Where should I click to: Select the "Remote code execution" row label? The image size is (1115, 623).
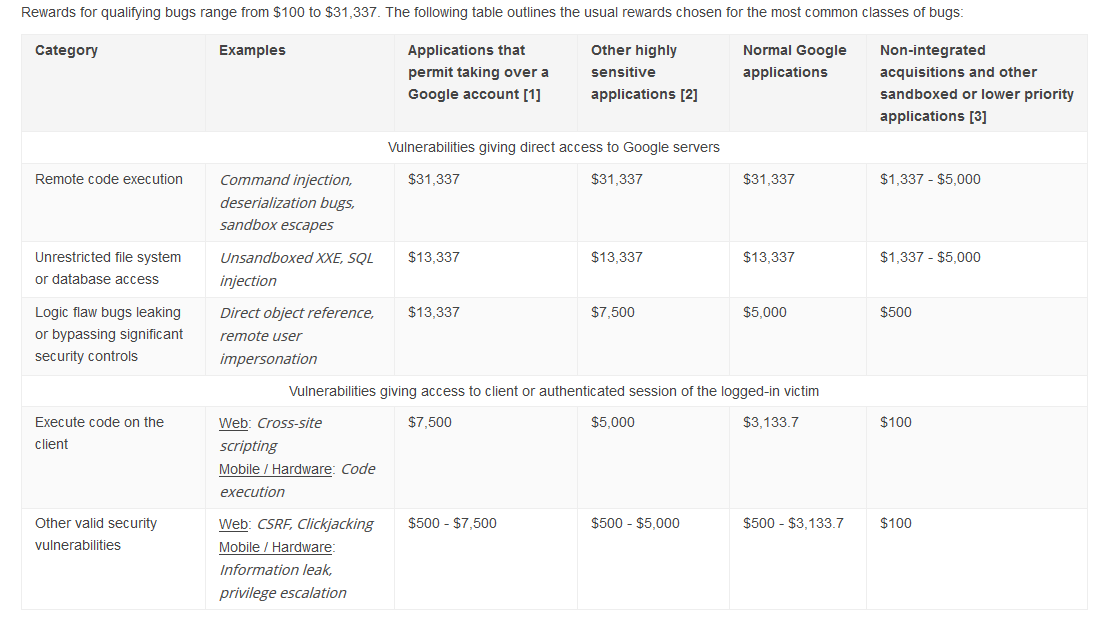pos(109,179)
